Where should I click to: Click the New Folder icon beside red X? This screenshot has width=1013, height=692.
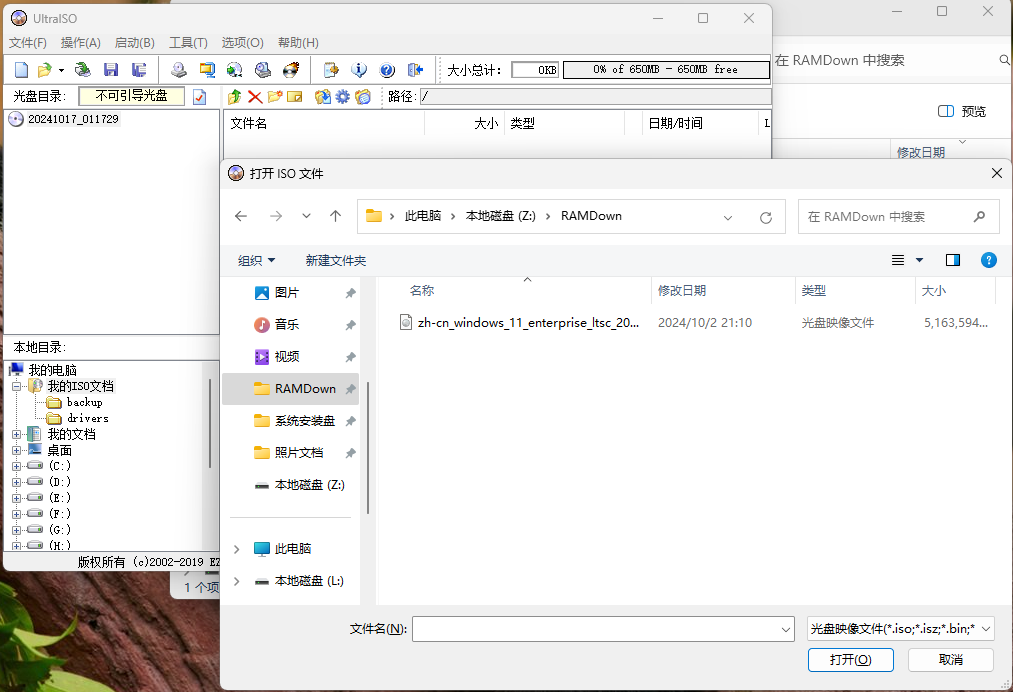(275, 97)
